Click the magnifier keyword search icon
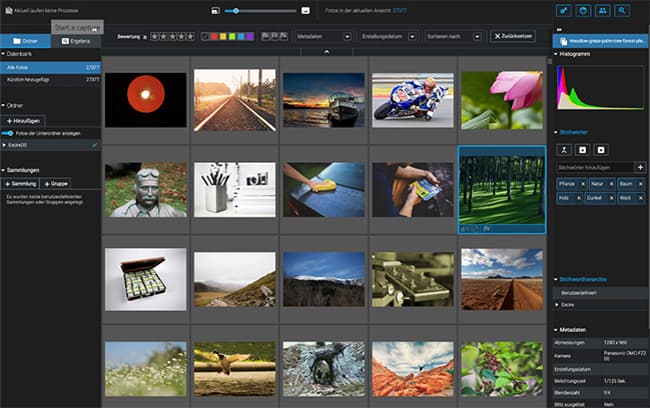 (622, 11)
